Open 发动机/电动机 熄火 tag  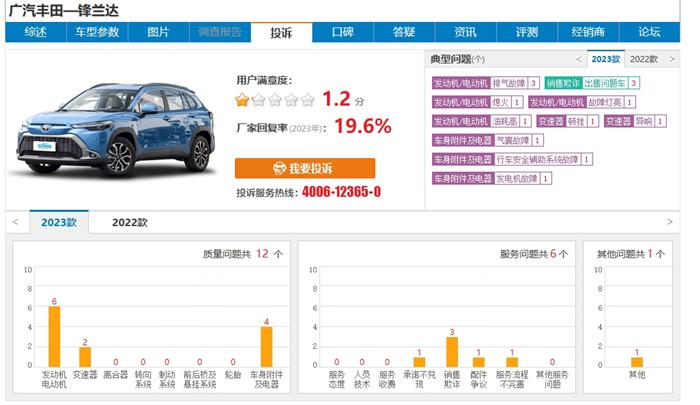pyautogui.click(x=477, y=102)
